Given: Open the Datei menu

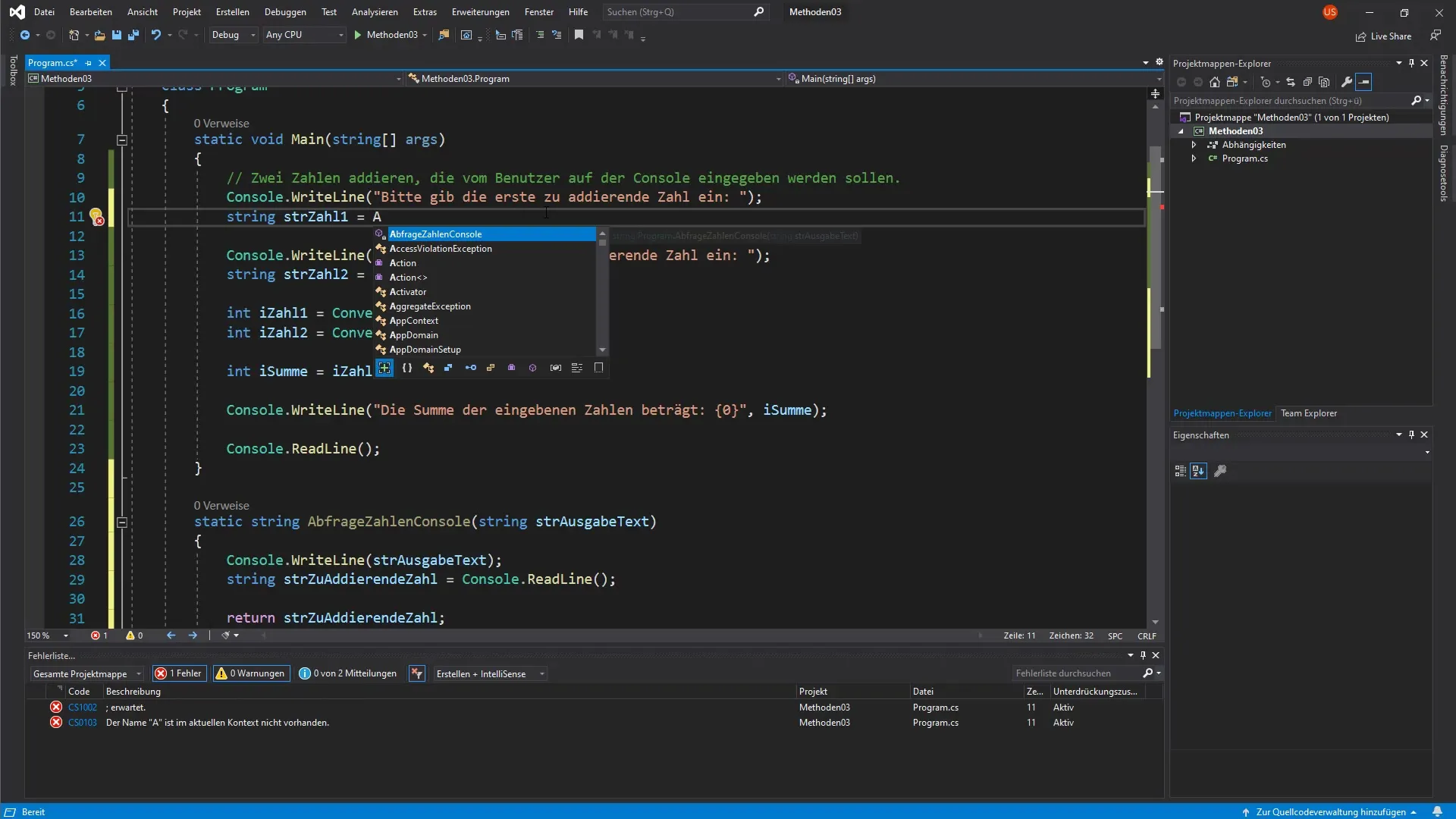Looking at the screenshot, I should click(44, 12).
